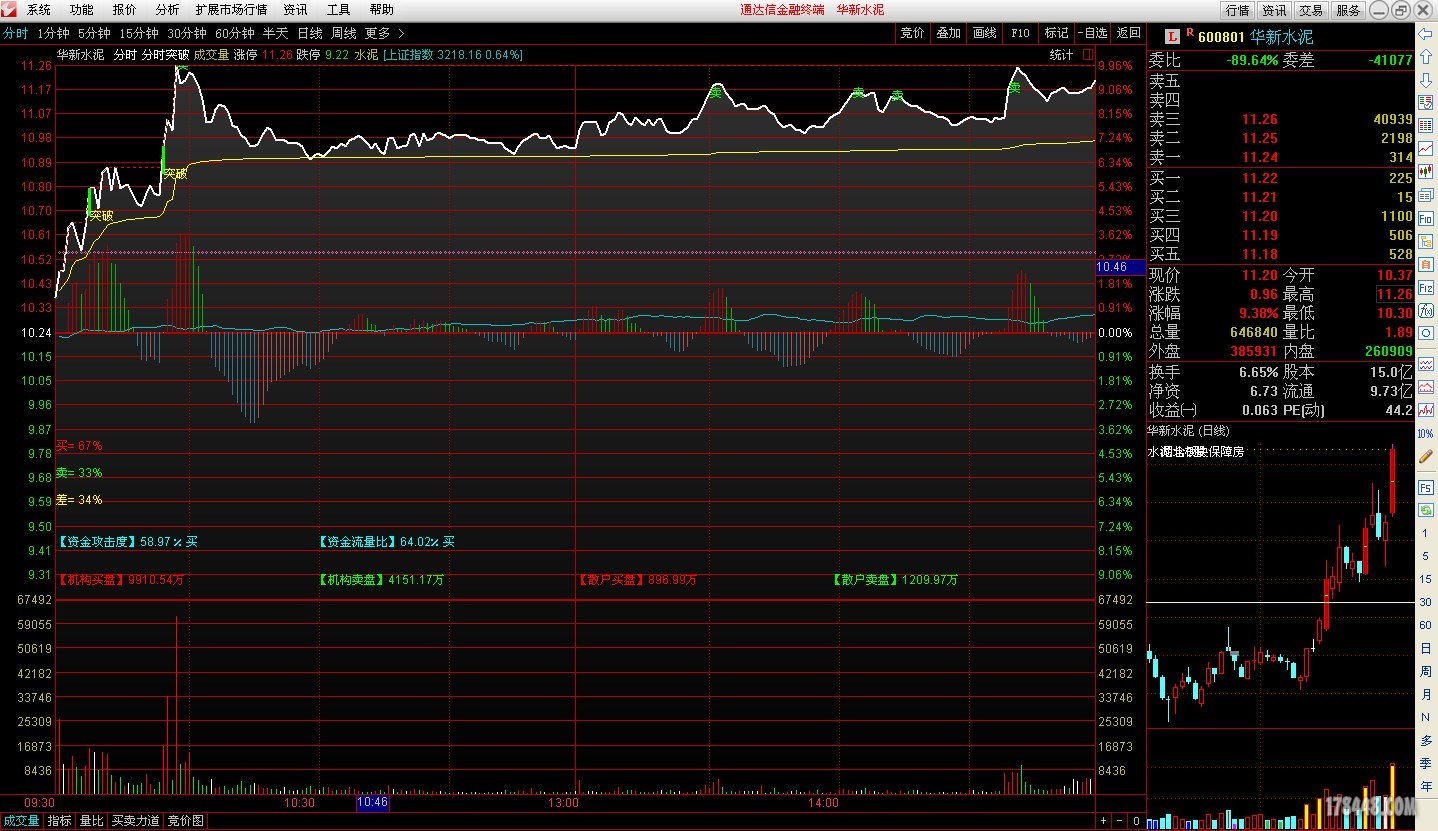Click the 竞价 toolbar button
The width and height of the screenshot is (1438, 831).
tap(912, 33)
